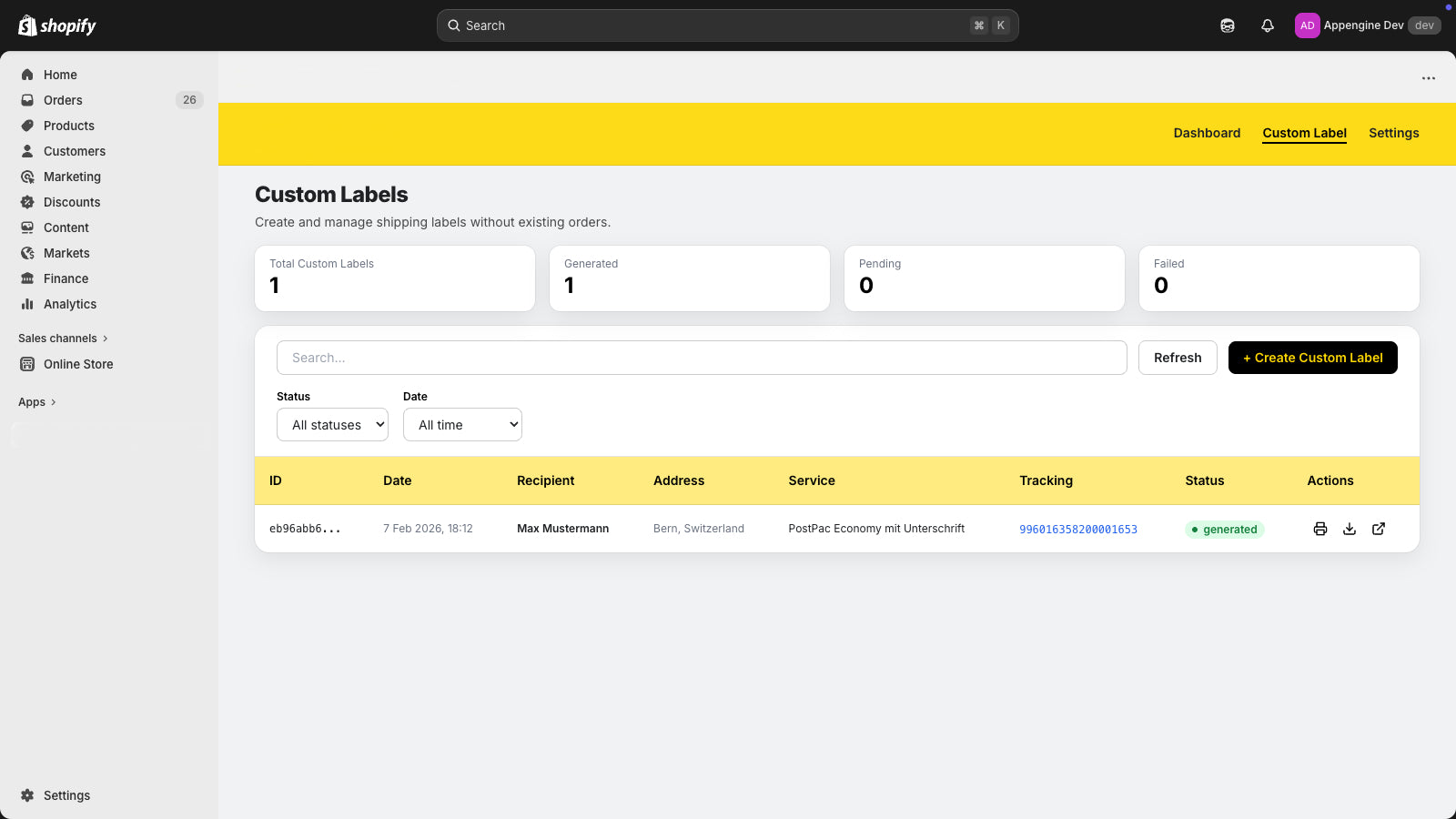Viewport: 1456px width, 819px height.
Task: Open tracking number 996016358200001653 link
Action: tap(1078, 530)
